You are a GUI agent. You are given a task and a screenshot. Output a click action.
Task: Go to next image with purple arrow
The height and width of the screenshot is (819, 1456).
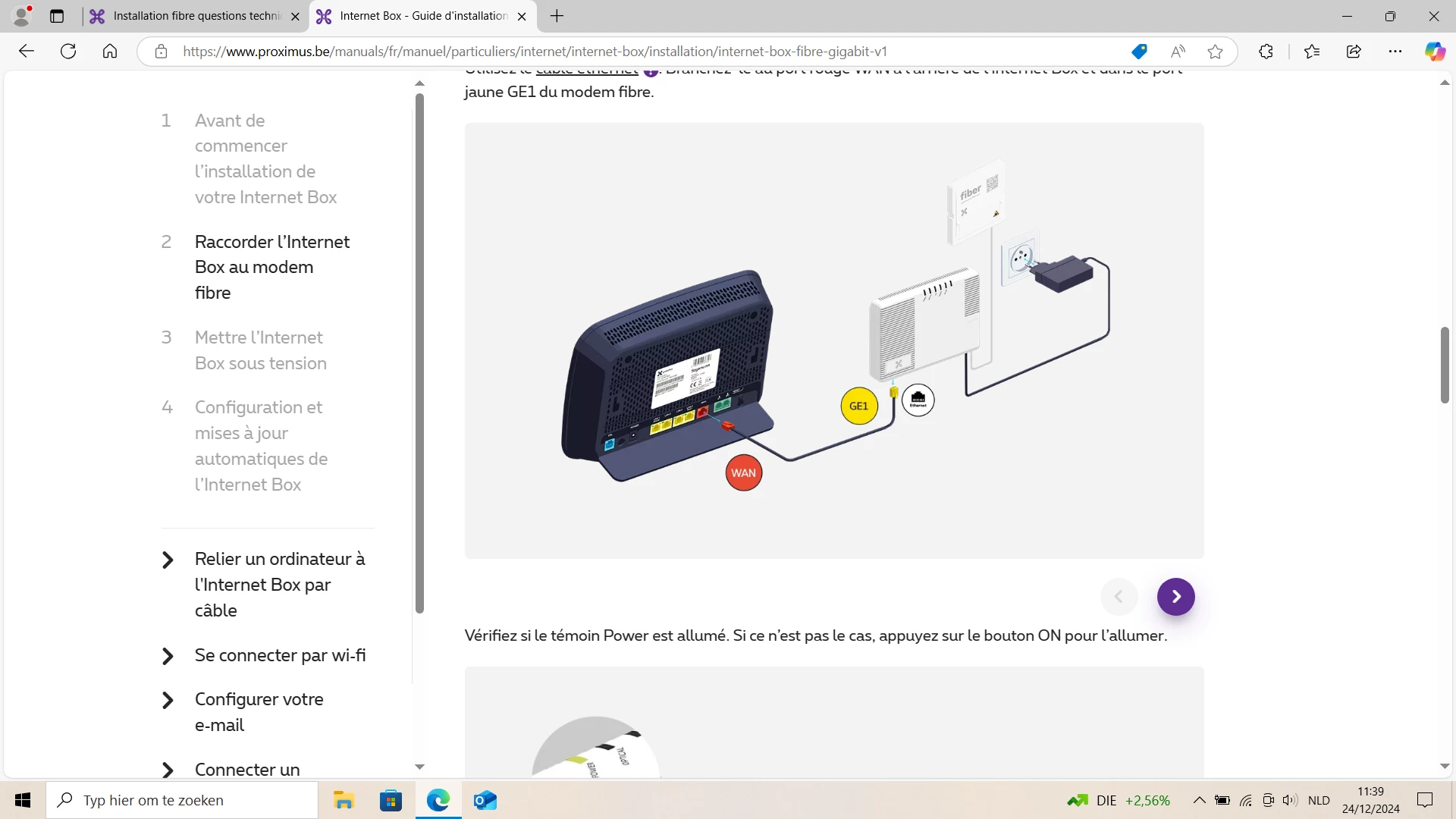(x=1175, y=597)
